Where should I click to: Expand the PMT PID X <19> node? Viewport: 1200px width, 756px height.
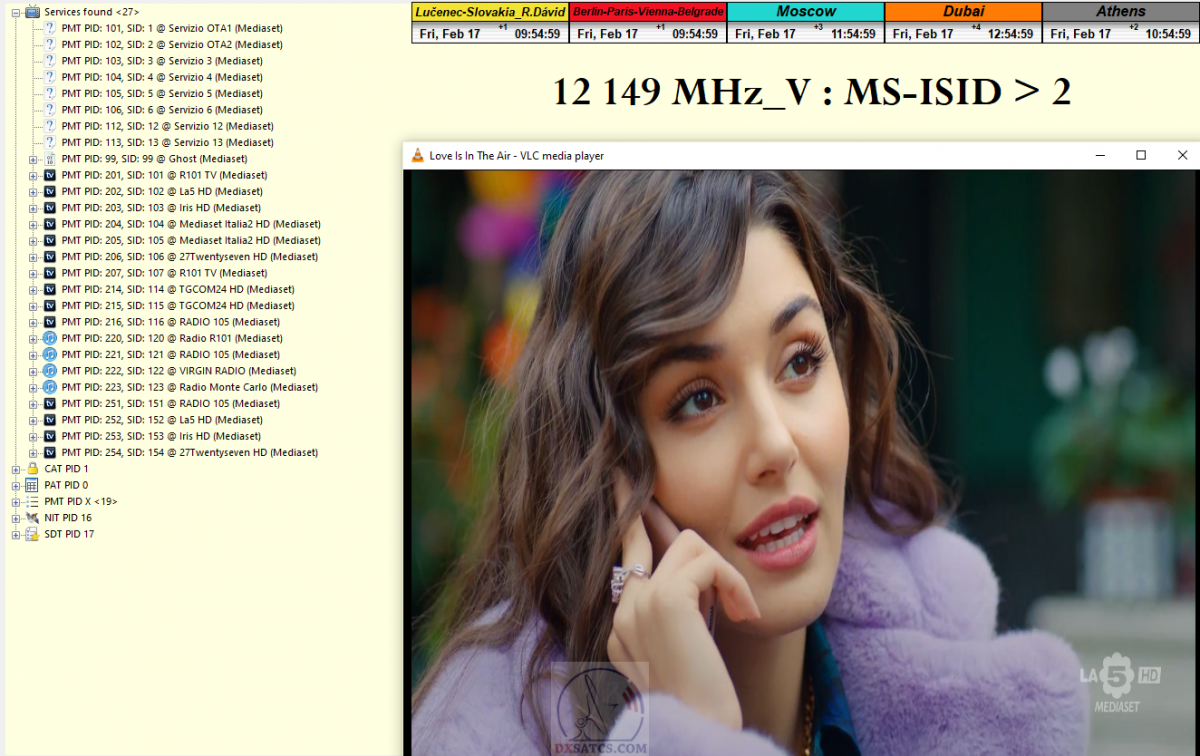tap(16, 502)
